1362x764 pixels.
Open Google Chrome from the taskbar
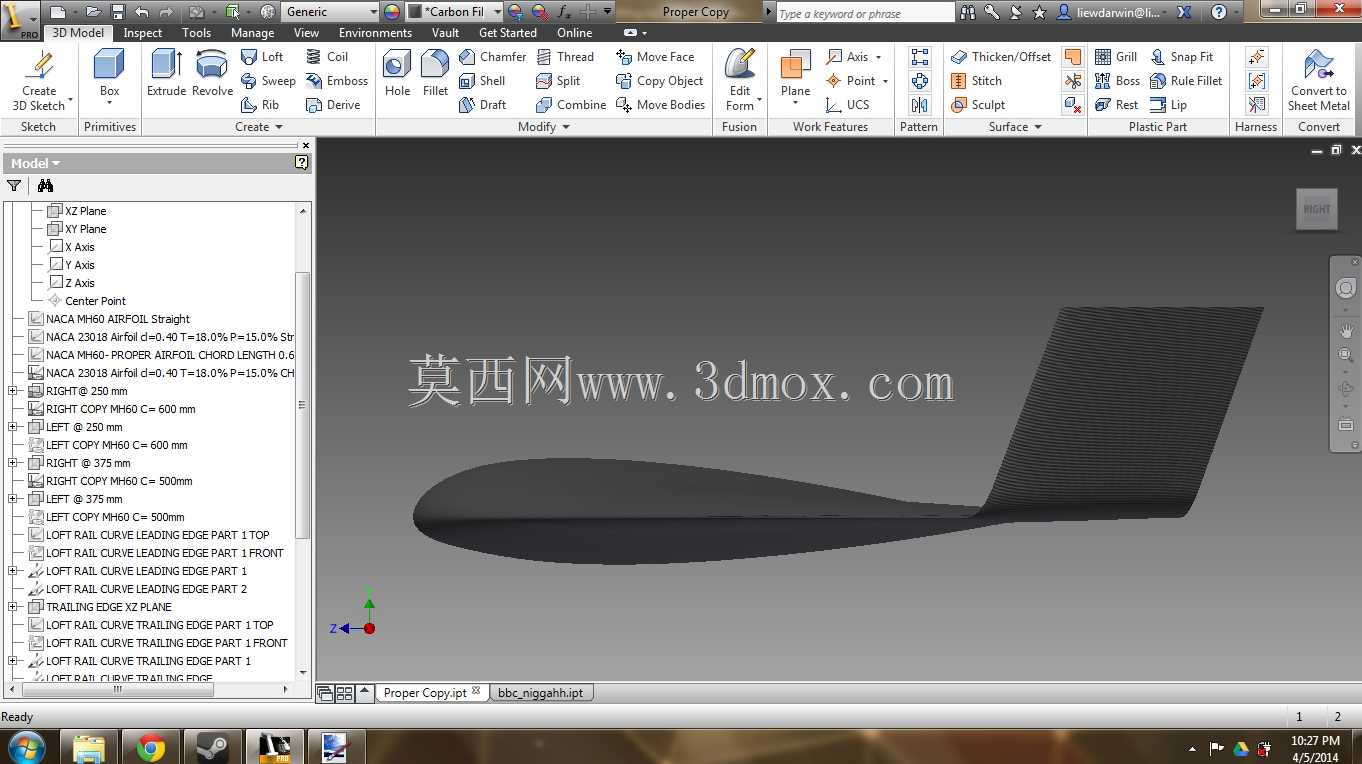click(151, 747)
